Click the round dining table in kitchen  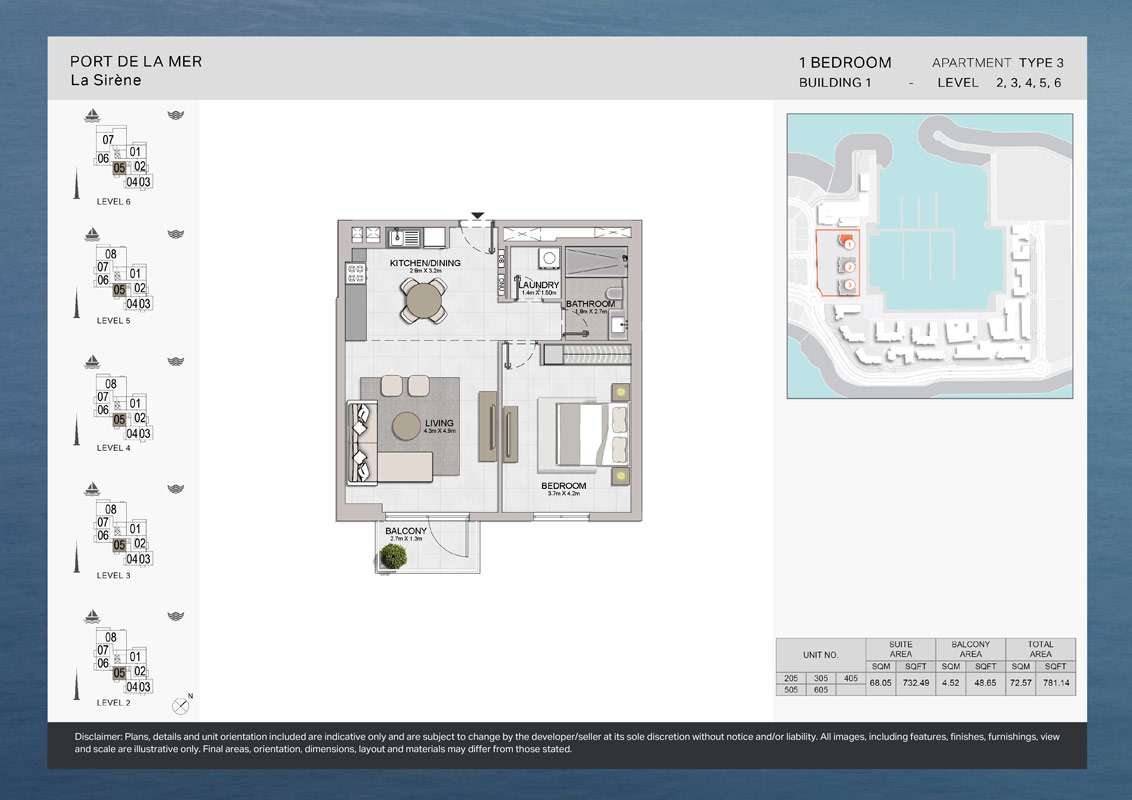(425, 299)
